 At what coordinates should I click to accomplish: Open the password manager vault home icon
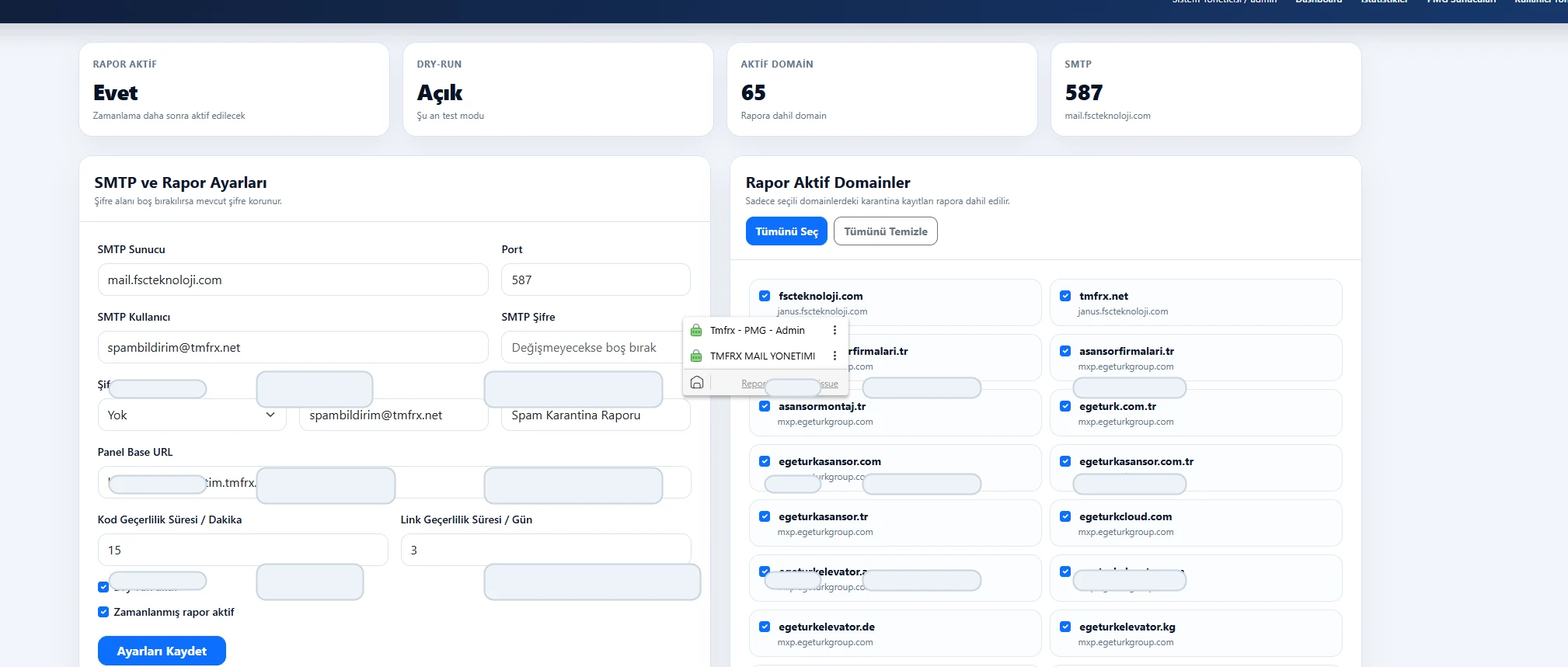(697, 383)
